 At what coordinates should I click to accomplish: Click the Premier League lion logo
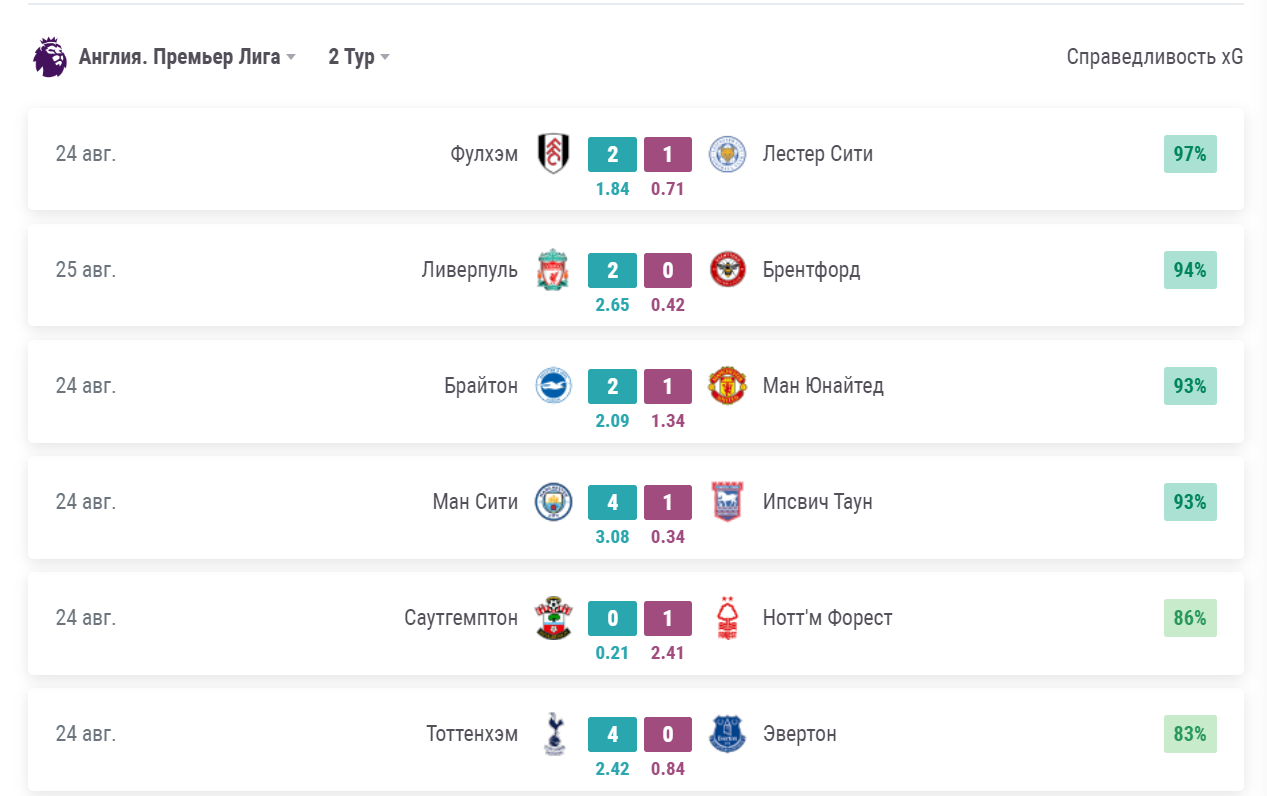click(x=50, y=57)
